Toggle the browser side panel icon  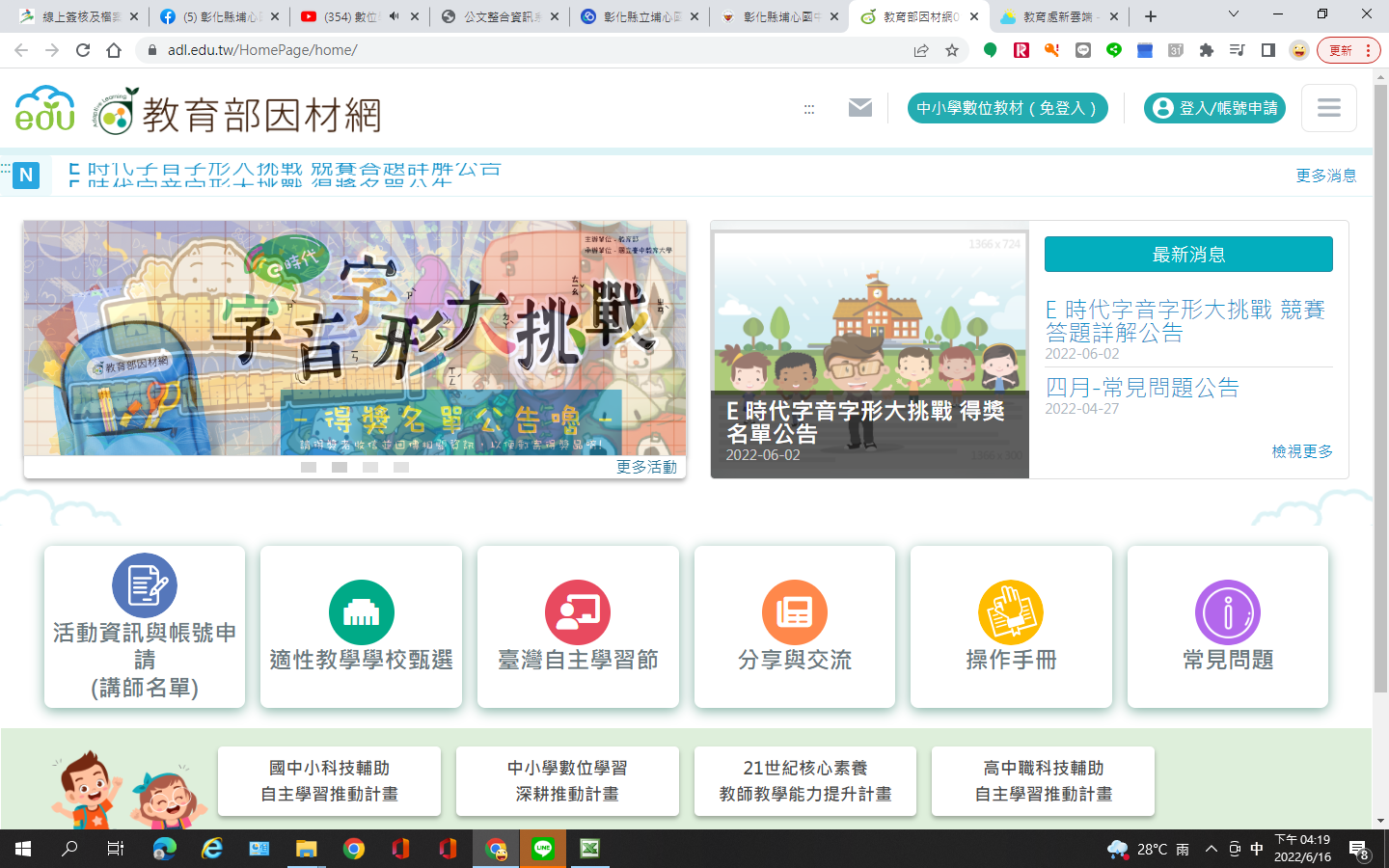click(1268, 50)
